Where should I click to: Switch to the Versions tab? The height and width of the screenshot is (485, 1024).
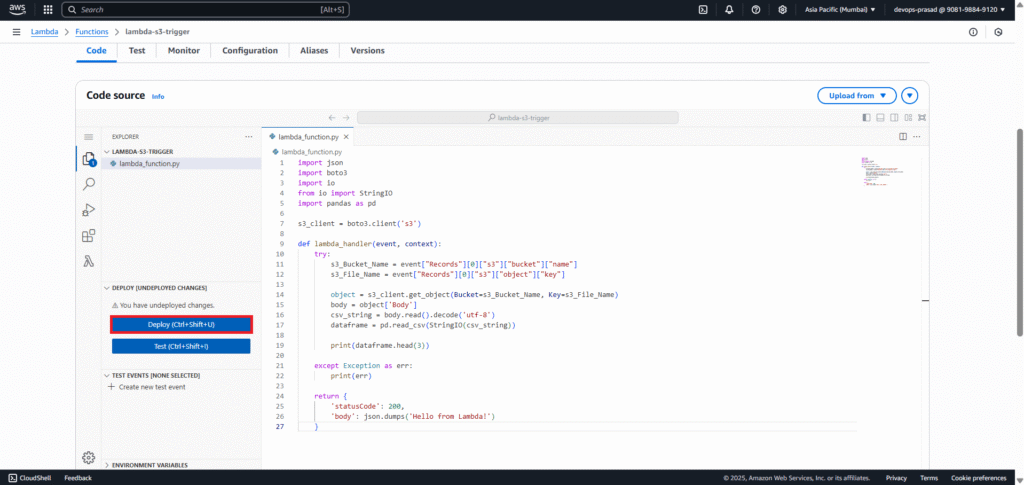point(368,51)
